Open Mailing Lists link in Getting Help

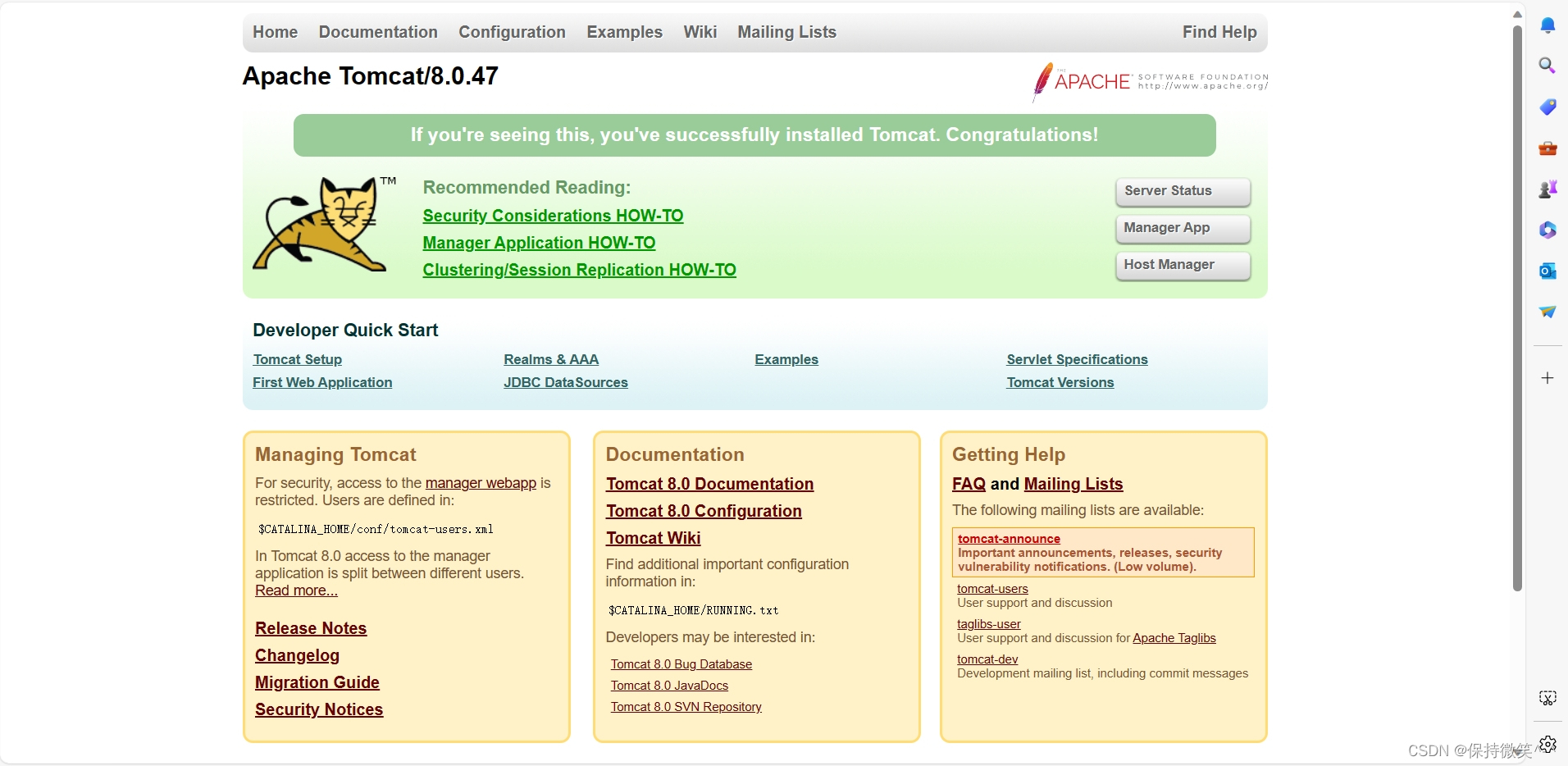[1073, 484]
